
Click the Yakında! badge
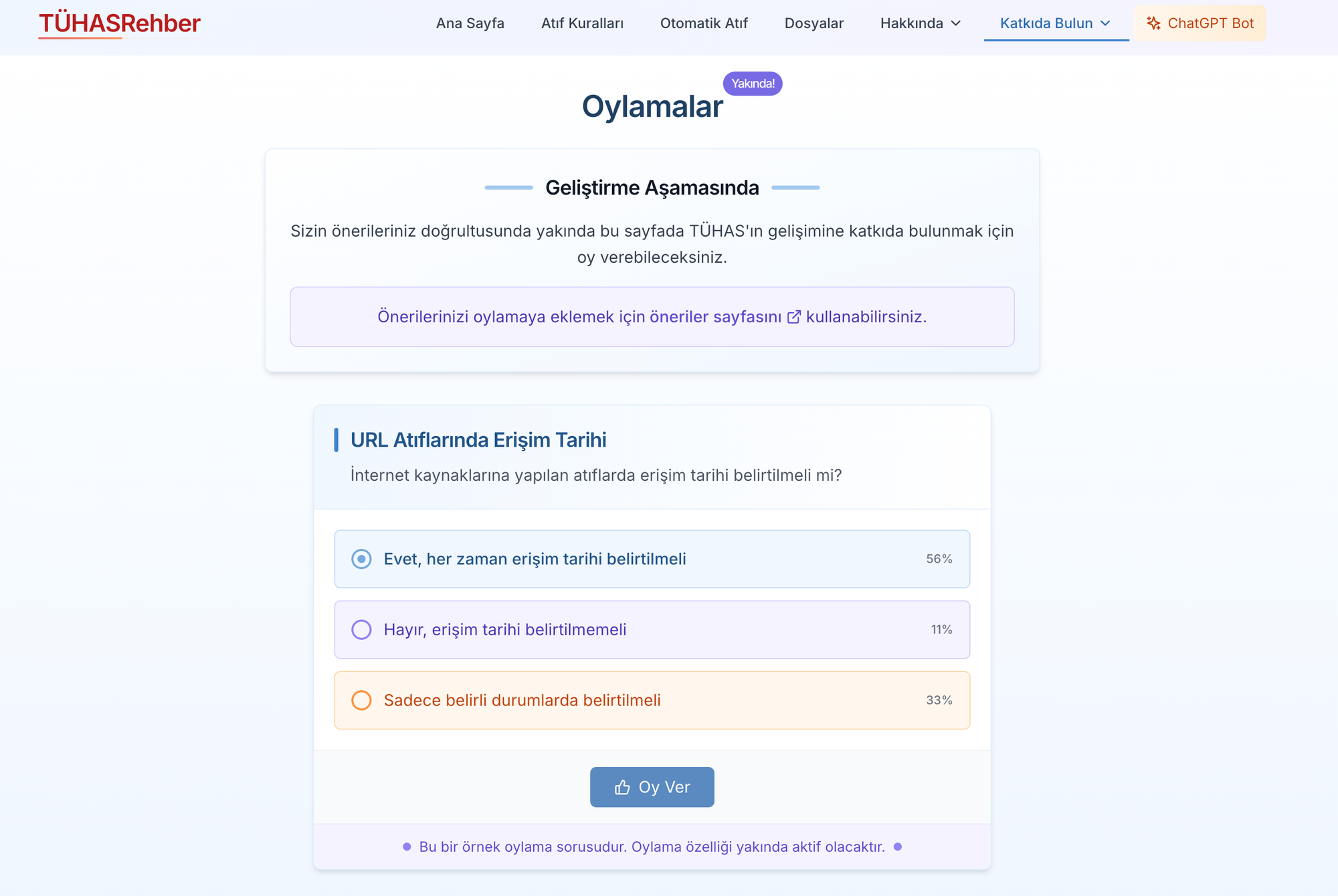tap(753, 84)
